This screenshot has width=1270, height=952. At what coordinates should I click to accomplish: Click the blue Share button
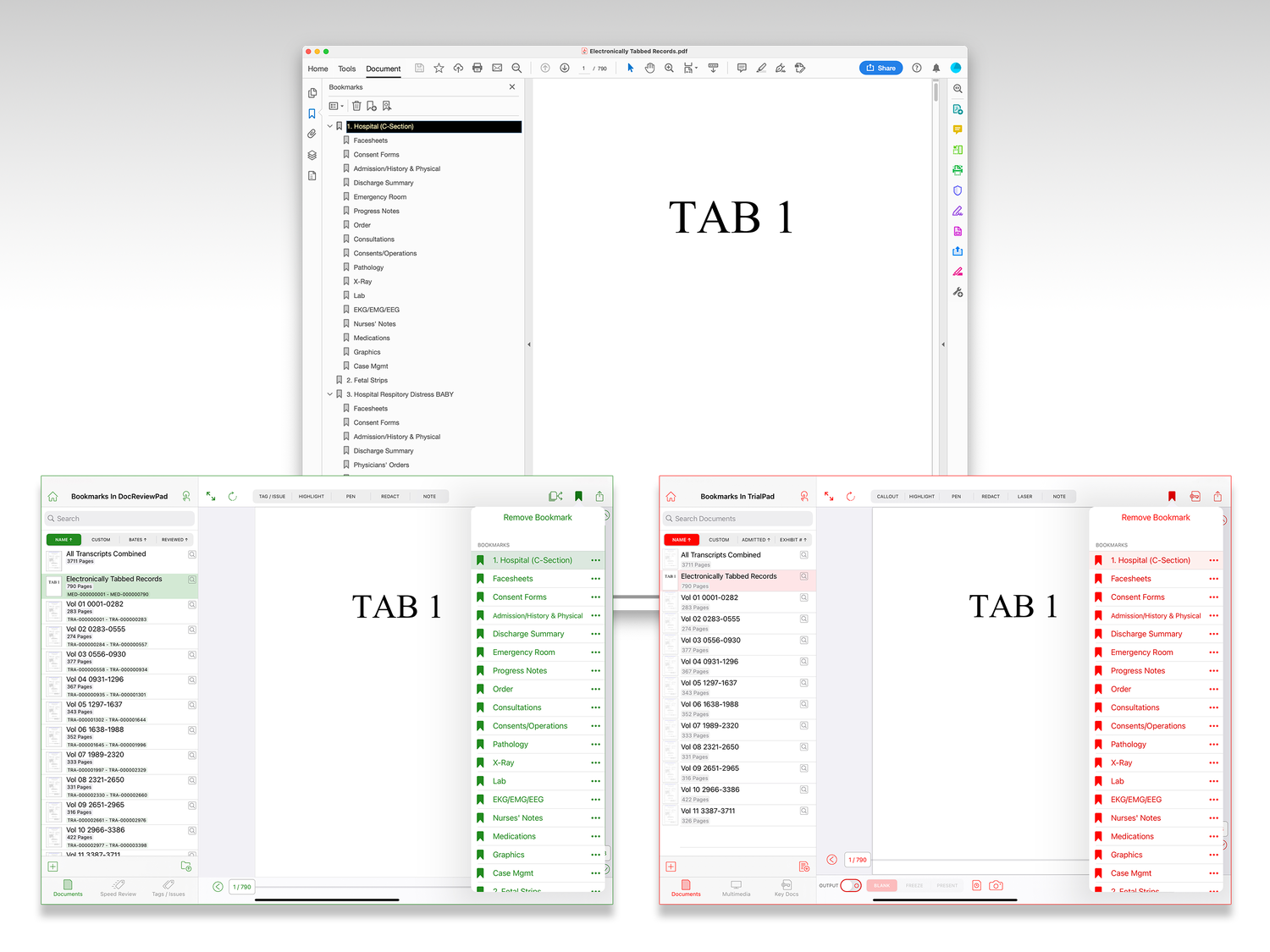(881, 68)
